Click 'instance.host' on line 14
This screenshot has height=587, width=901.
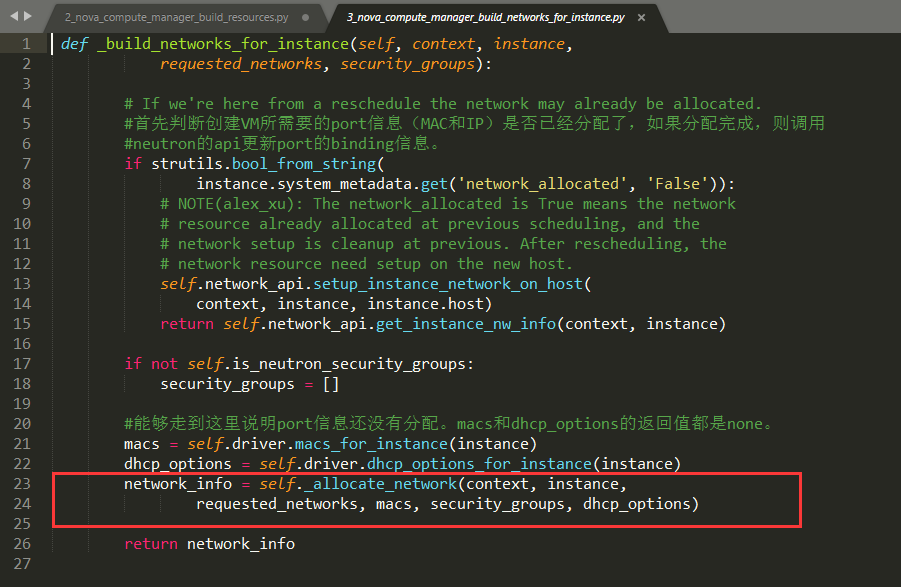tap(426, 304)
